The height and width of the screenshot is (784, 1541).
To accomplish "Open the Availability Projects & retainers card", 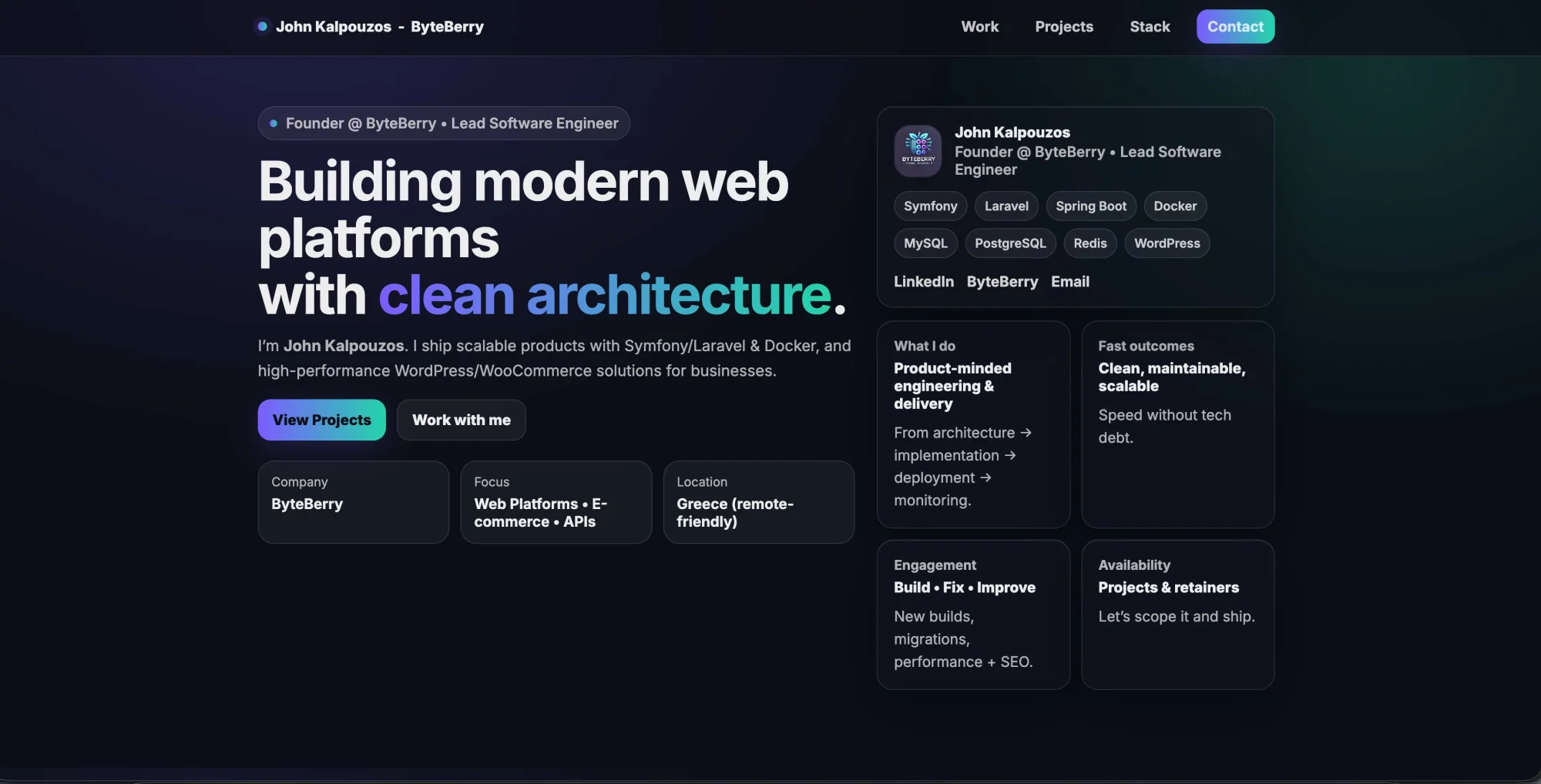I will [x=1177, y=614].
